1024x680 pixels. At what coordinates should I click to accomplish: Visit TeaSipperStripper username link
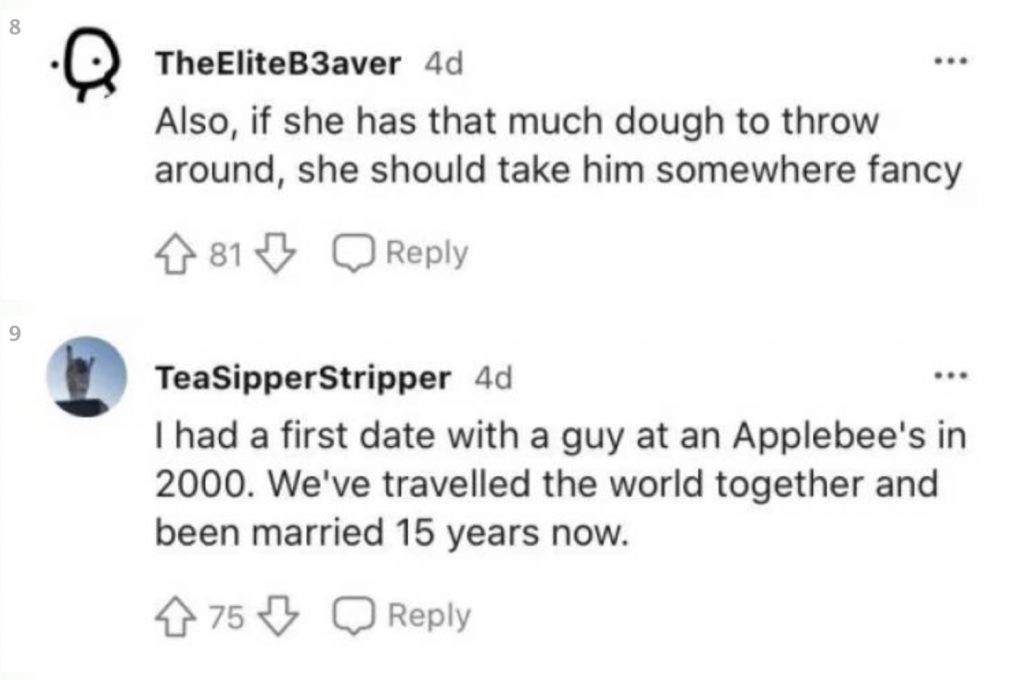click(x=302, y=378)
